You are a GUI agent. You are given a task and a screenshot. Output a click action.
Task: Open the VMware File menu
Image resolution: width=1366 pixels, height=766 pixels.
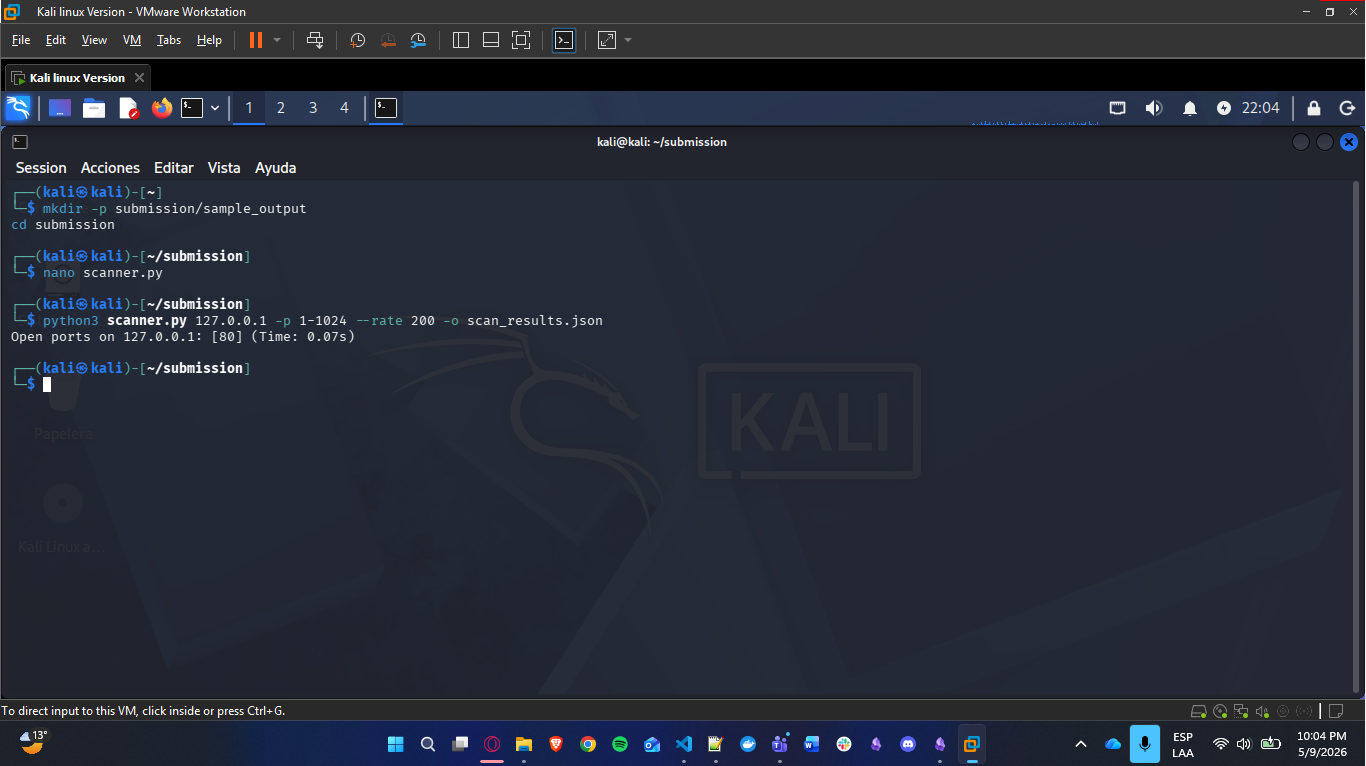21,40
